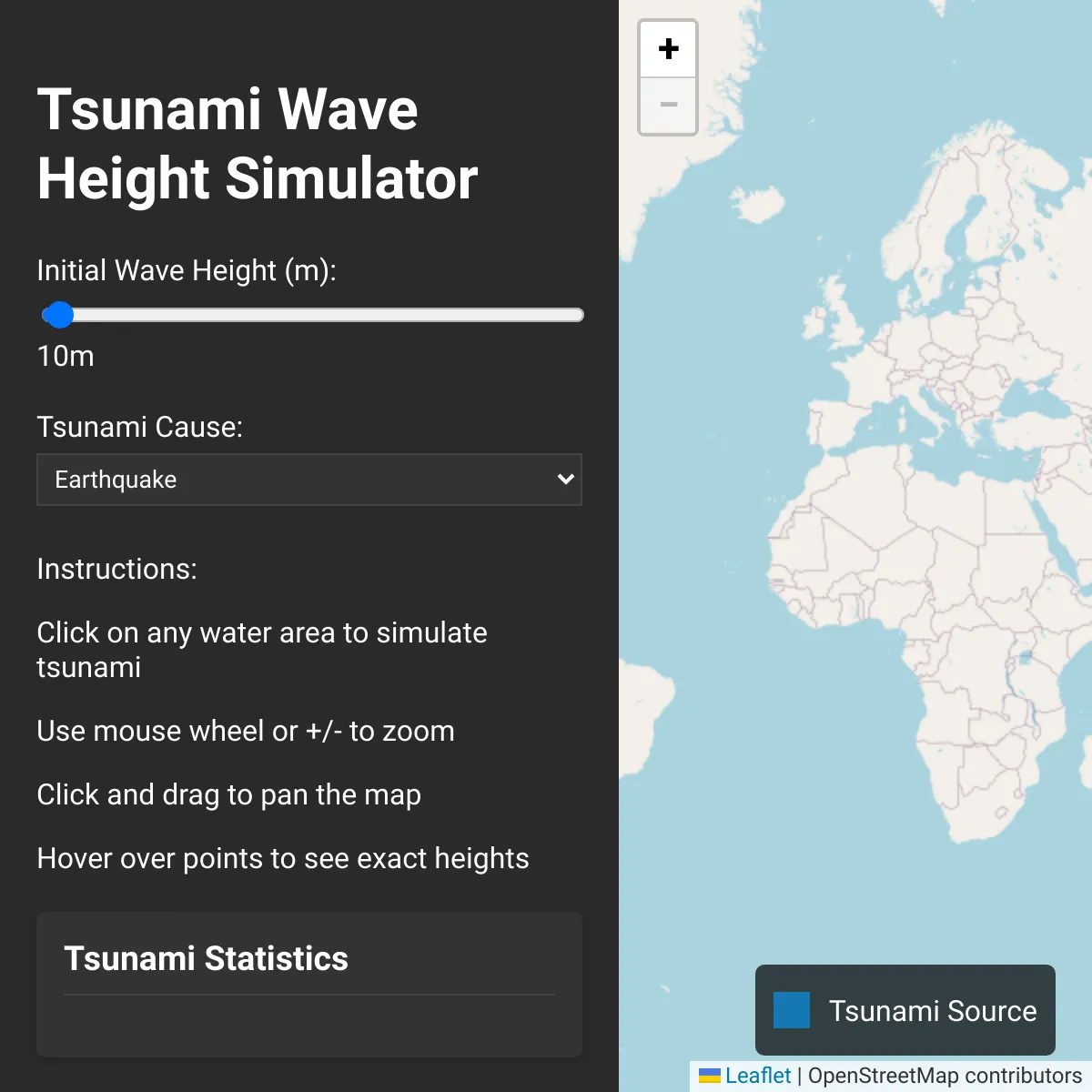Open the Leaflet attribution link

[757, 1076]
